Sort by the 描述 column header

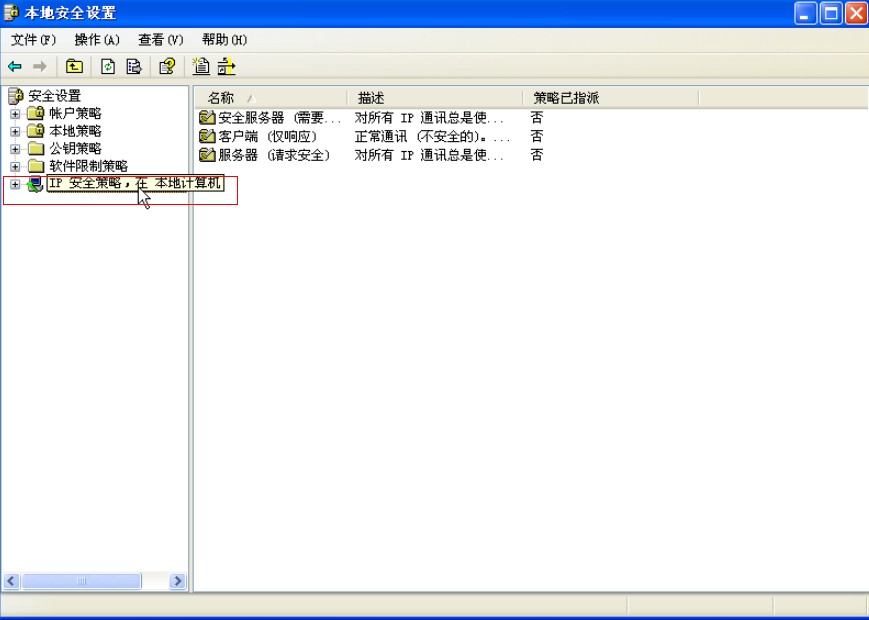435,99
